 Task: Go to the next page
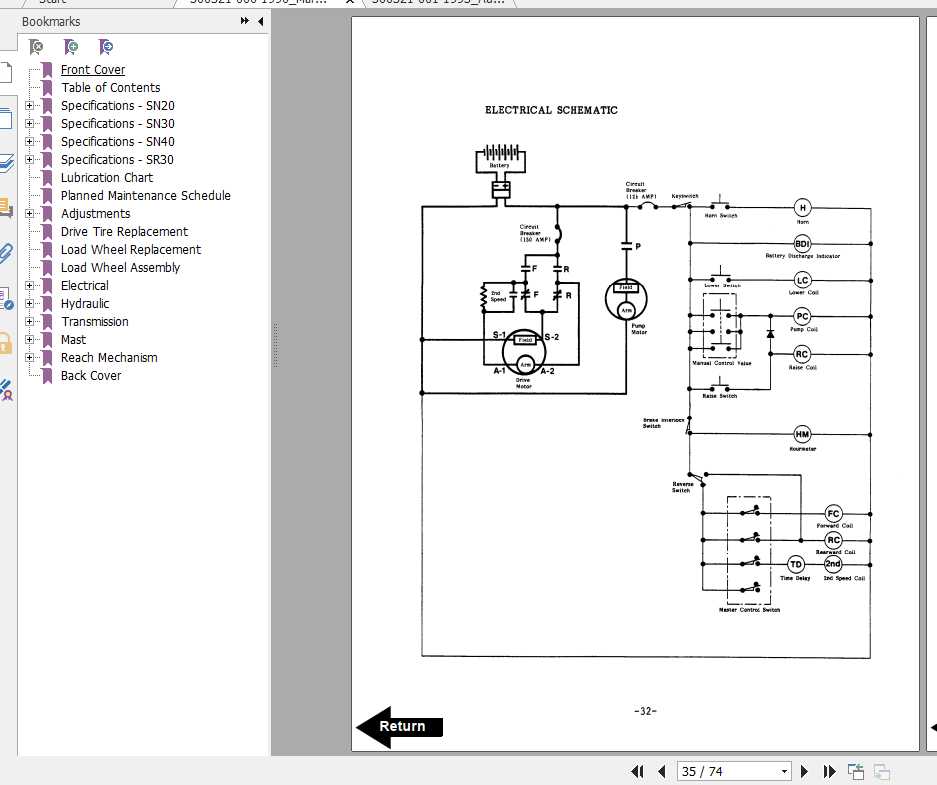click(x=804, y=771)
